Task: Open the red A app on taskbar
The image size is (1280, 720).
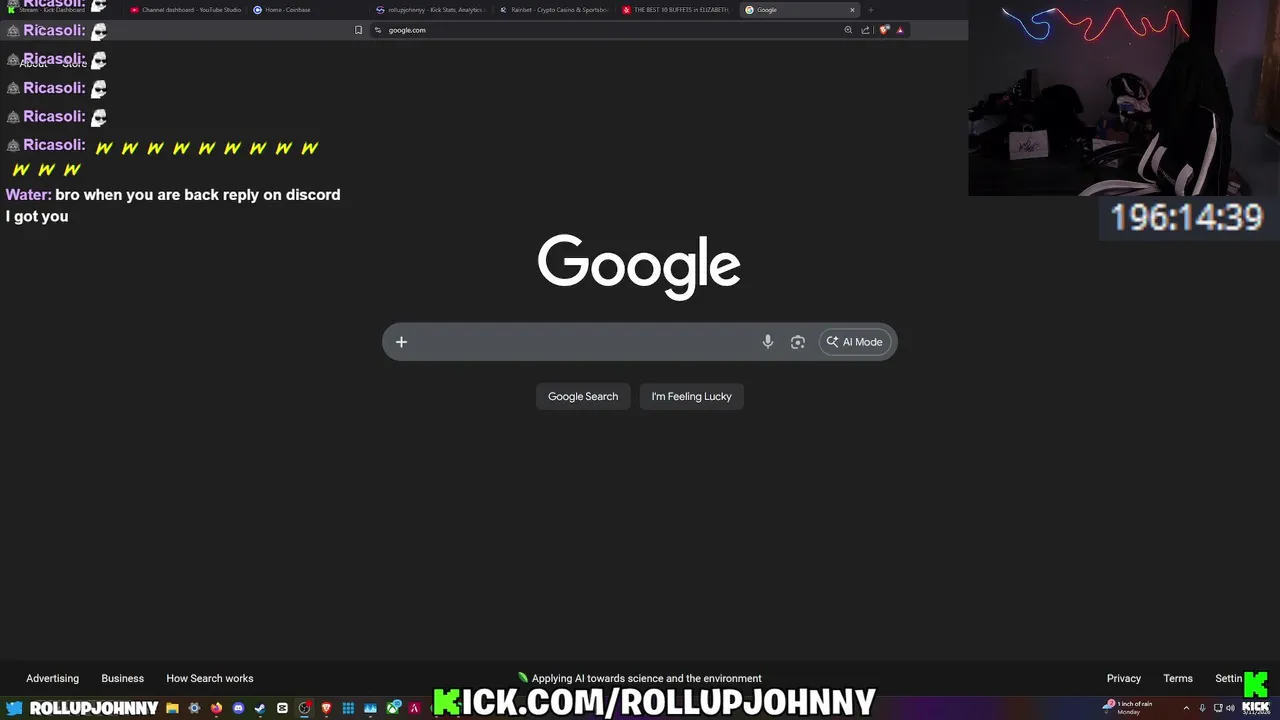Action: 414,708
